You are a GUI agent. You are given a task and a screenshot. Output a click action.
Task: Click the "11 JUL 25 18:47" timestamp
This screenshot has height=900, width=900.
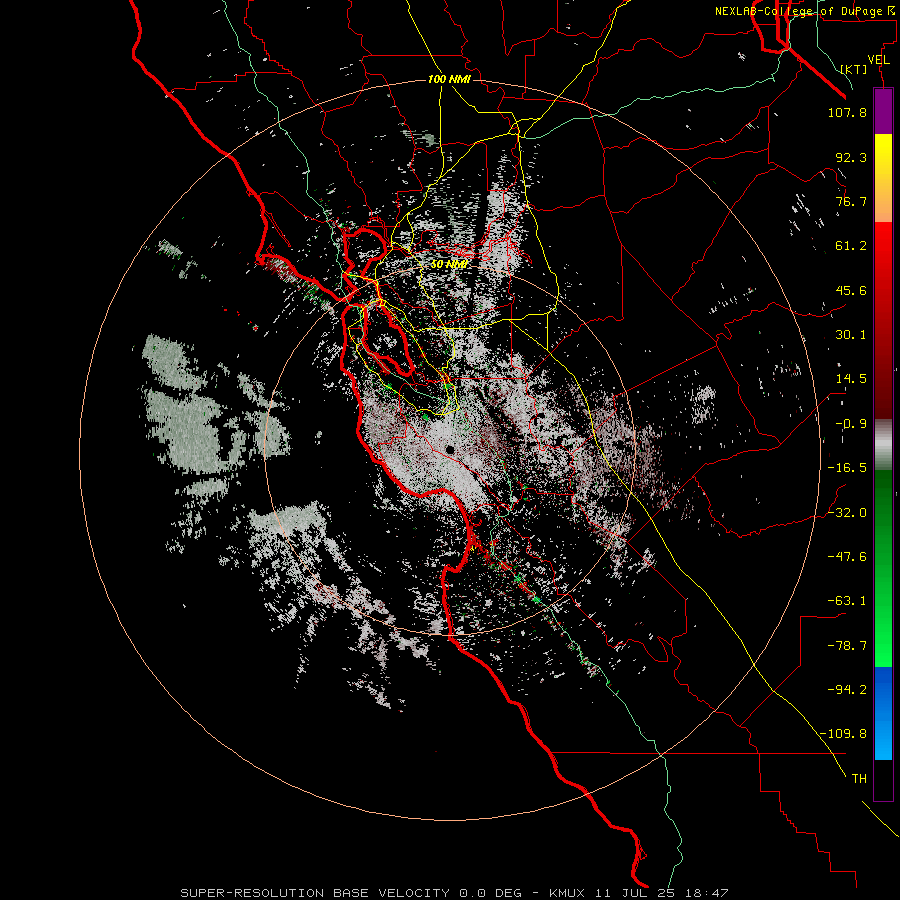pyautogui.click(x=664, y=893)
